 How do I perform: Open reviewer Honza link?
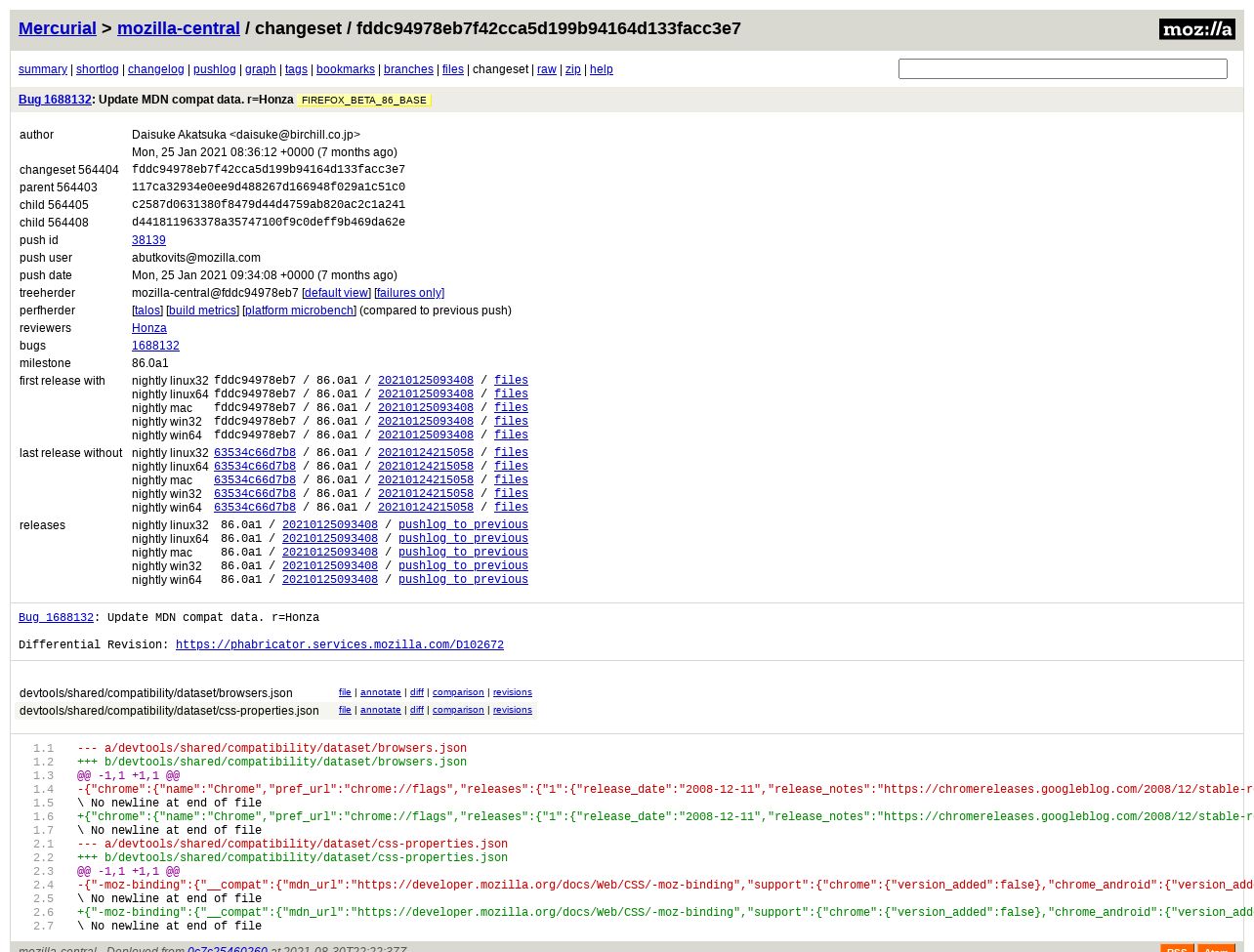pyautogui.click(x=149, y=328)
